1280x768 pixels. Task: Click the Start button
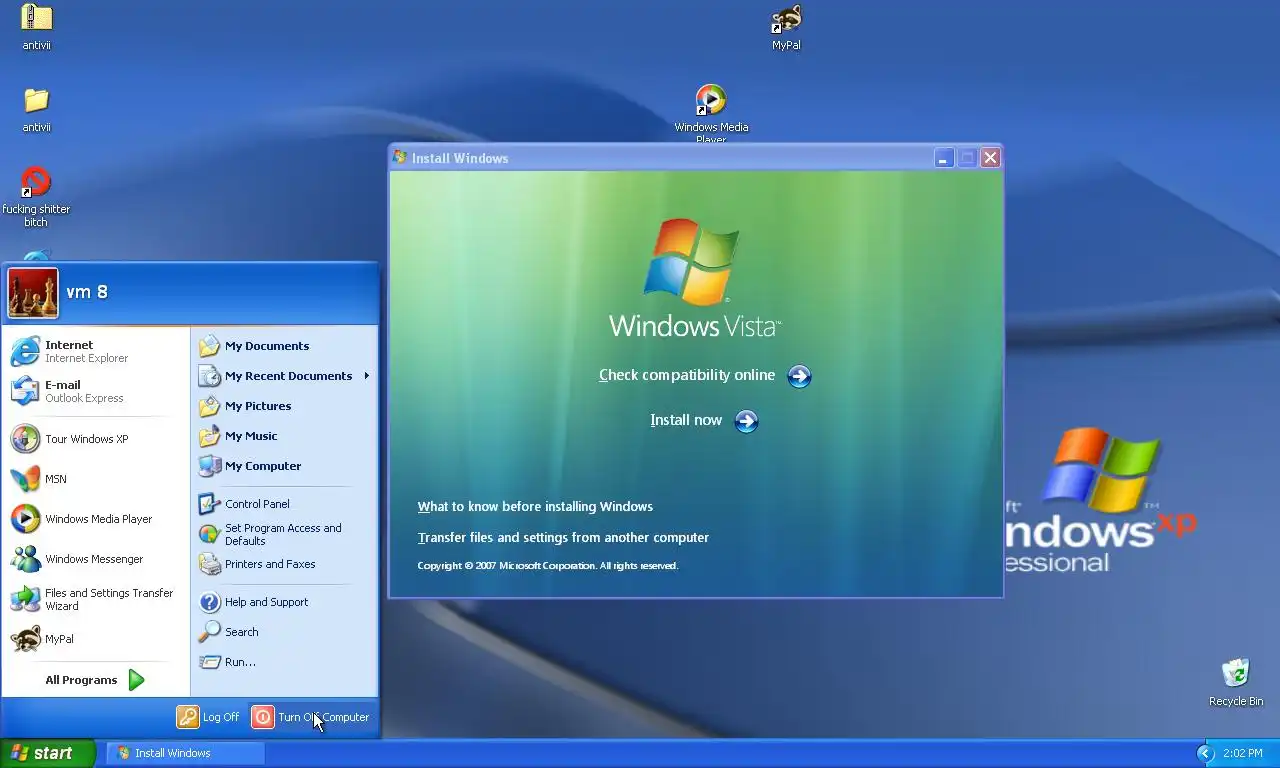click(47, 753)
